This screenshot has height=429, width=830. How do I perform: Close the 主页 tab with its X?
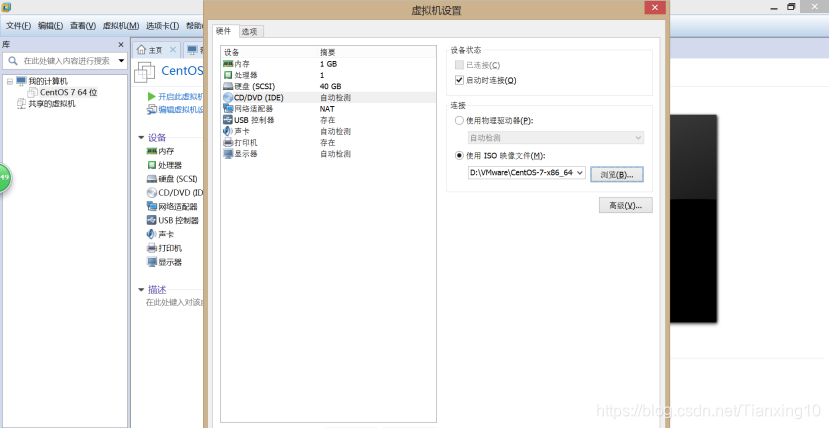pyautogui.click(x=173, y=50)
